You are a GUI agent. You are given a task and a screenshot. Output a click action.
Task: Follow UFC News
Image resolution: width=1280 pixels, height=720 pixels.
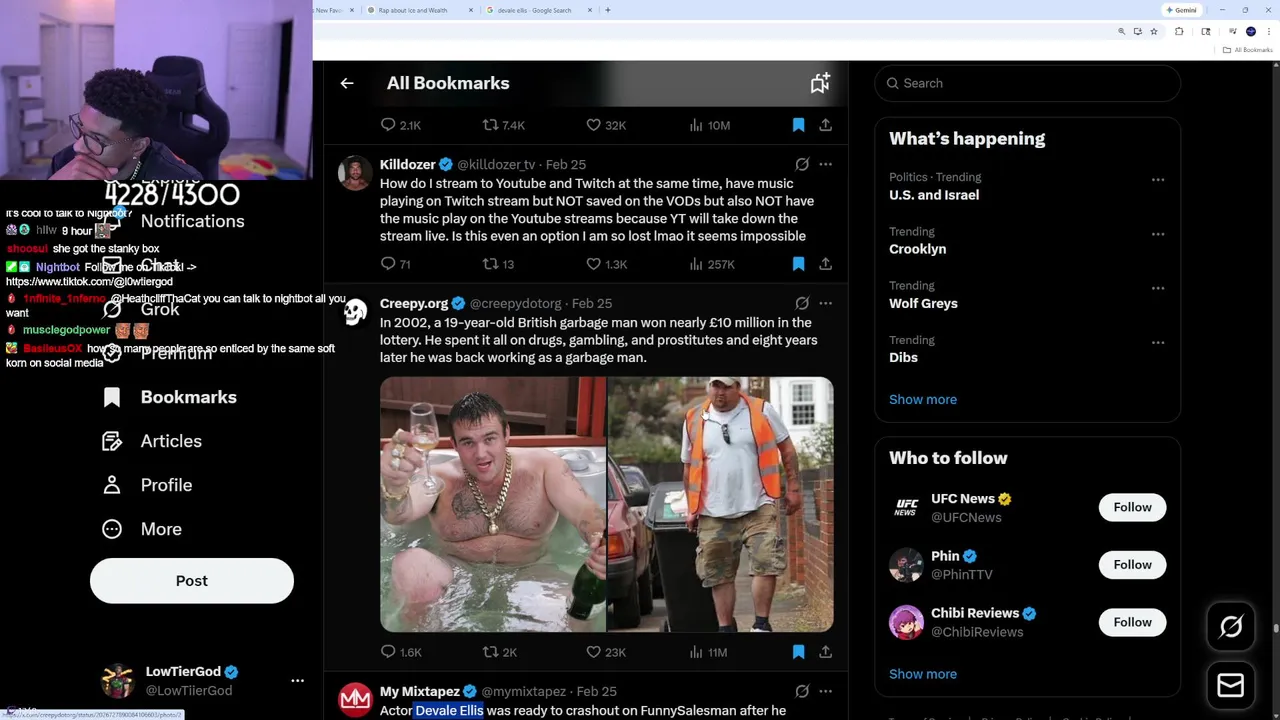coord(1133,507)
